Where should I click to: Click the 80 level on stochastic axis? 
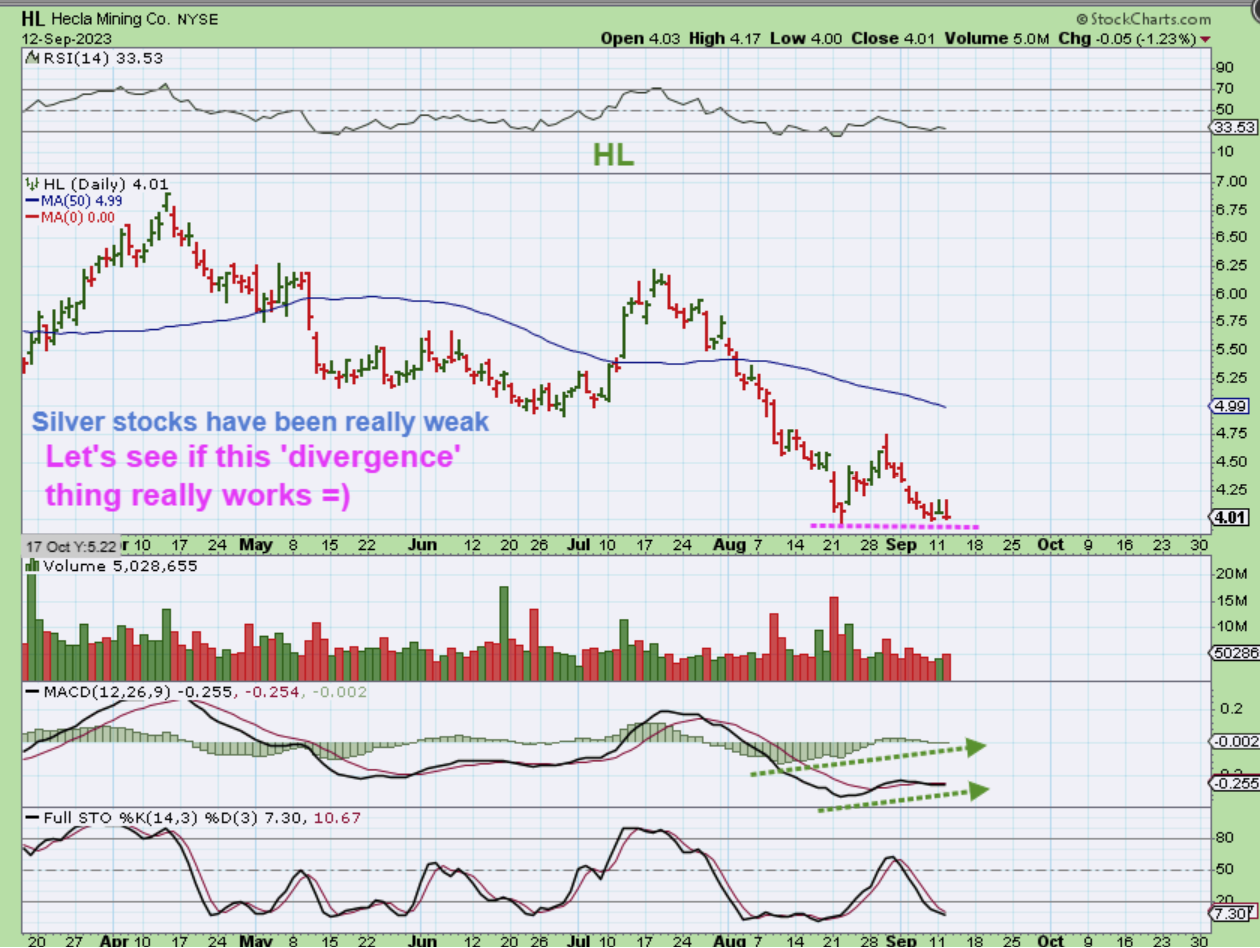(x=1223, y=839)
